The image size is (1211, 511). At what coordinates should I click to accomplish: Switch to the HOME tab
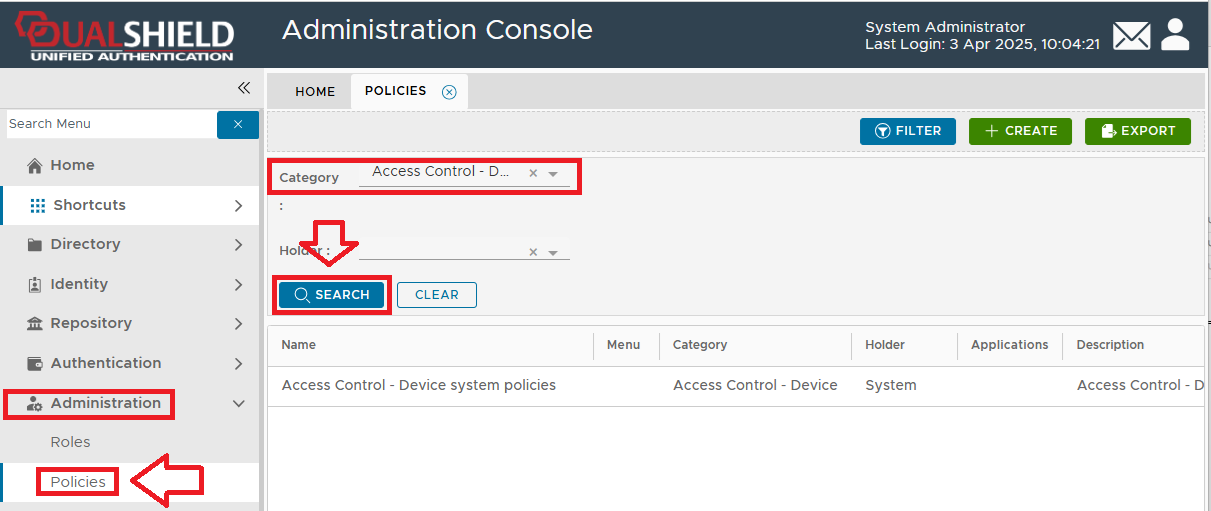315,91
